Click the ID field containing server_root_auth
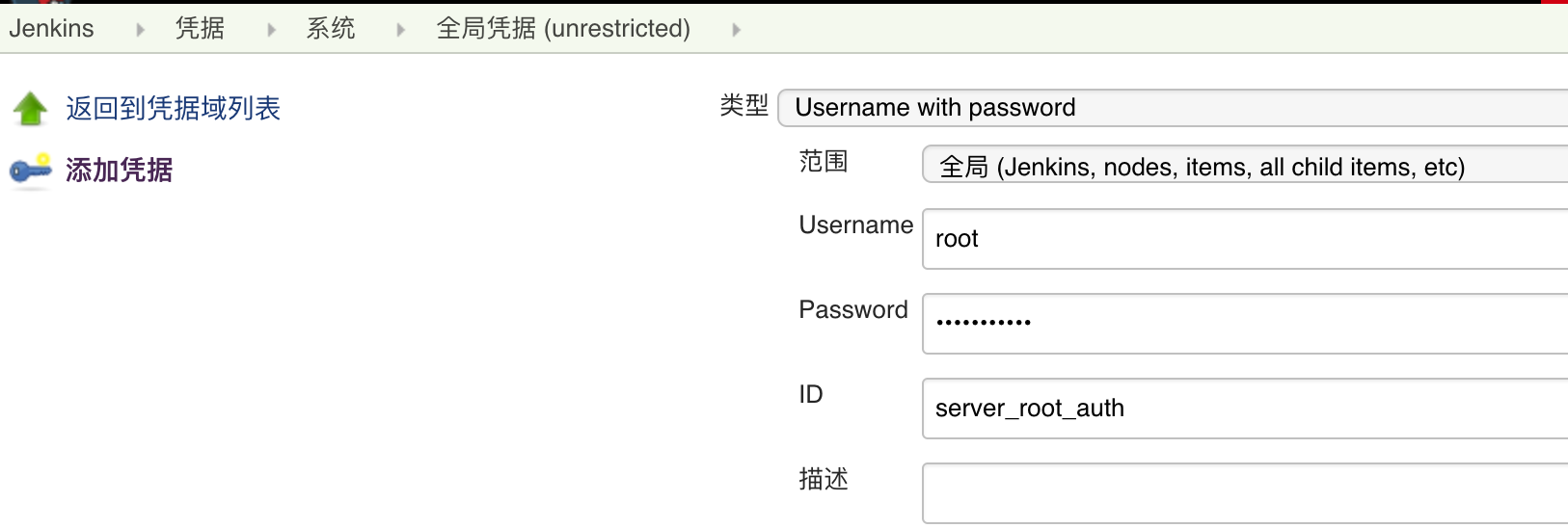The image size is (1568, 528). [x=1244, y=409]
